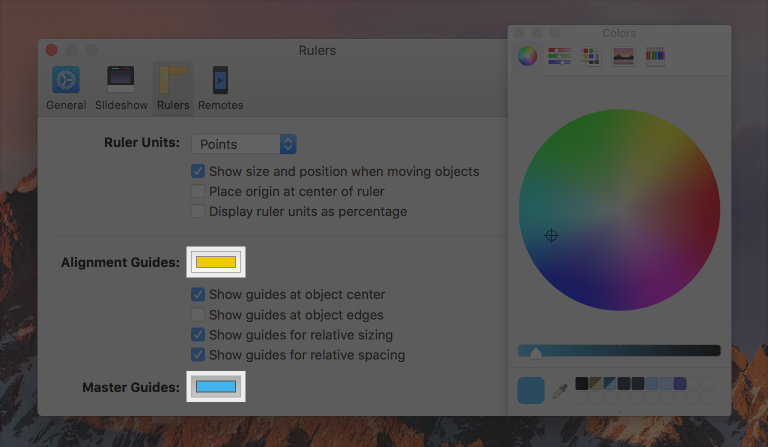The image size is (768, 447).
Task: Click the yellow Alignment Guides color well
Action: [x=216, y=262]
